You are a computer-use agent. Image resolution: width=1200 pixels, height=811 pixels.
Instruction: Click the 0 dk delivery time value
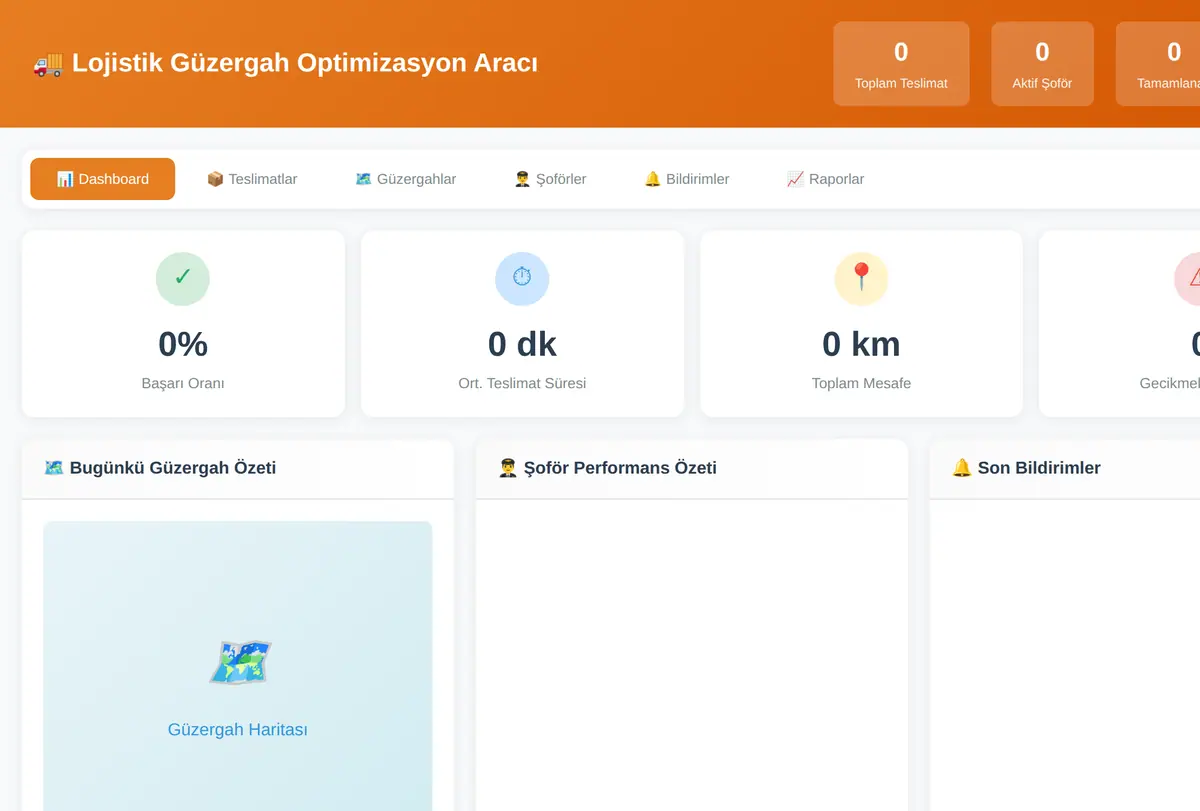(x=522, y=344)
